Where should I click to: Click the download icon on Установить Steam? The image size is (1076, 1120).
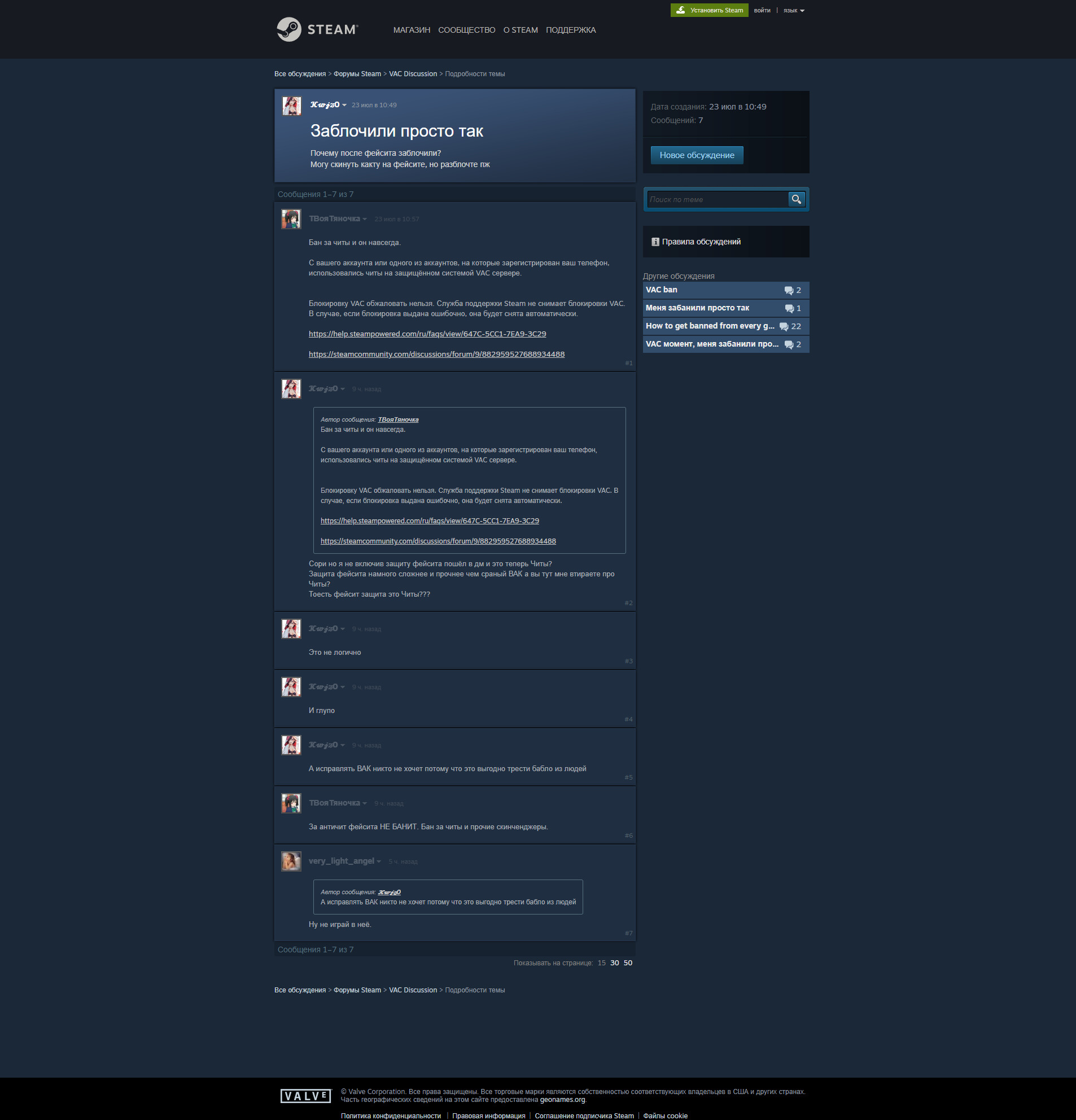coord(681,10)
